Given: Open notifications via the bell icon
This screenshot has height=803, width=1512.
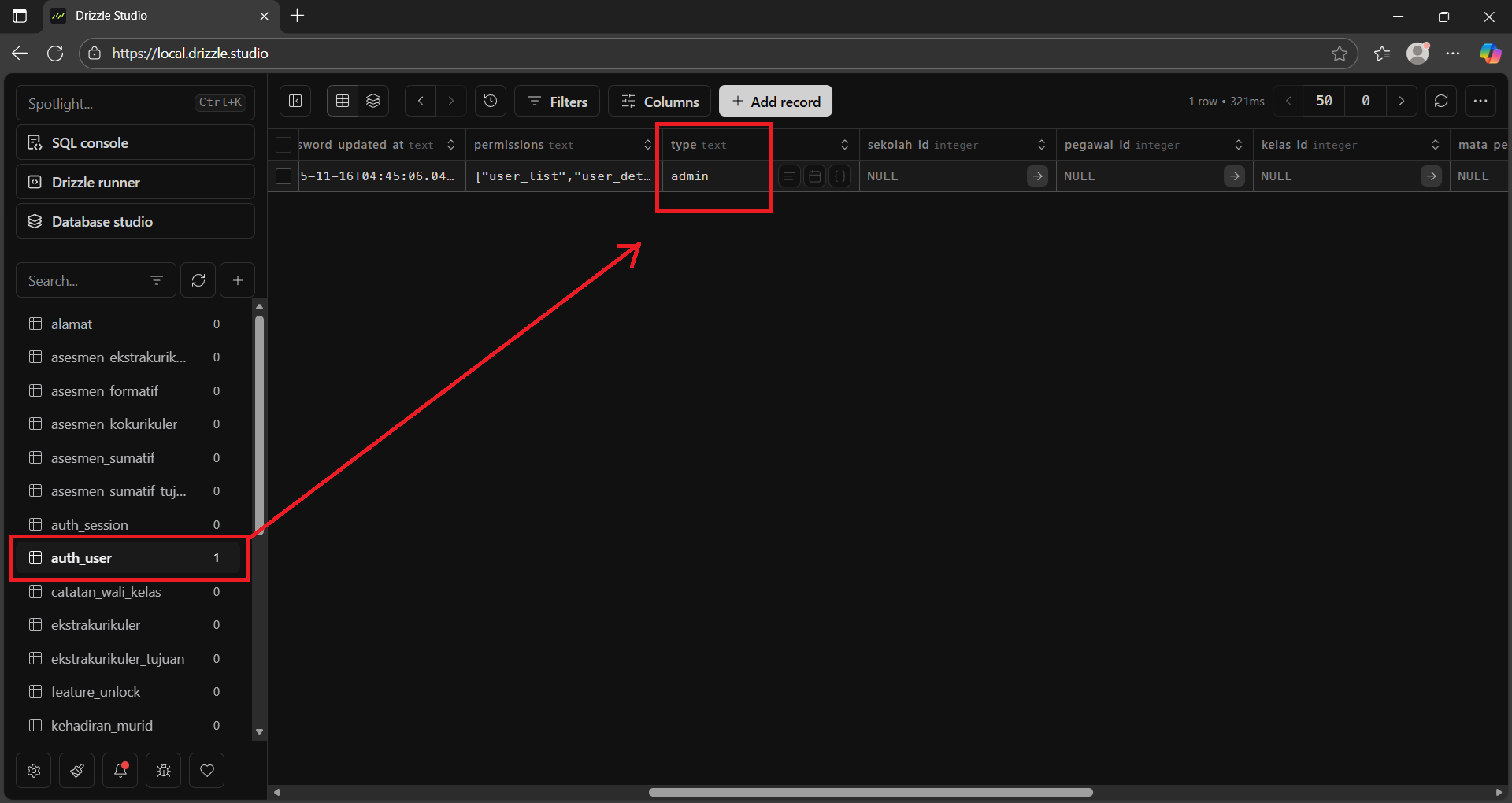Looking at the screenshot, I should (120, 770).
